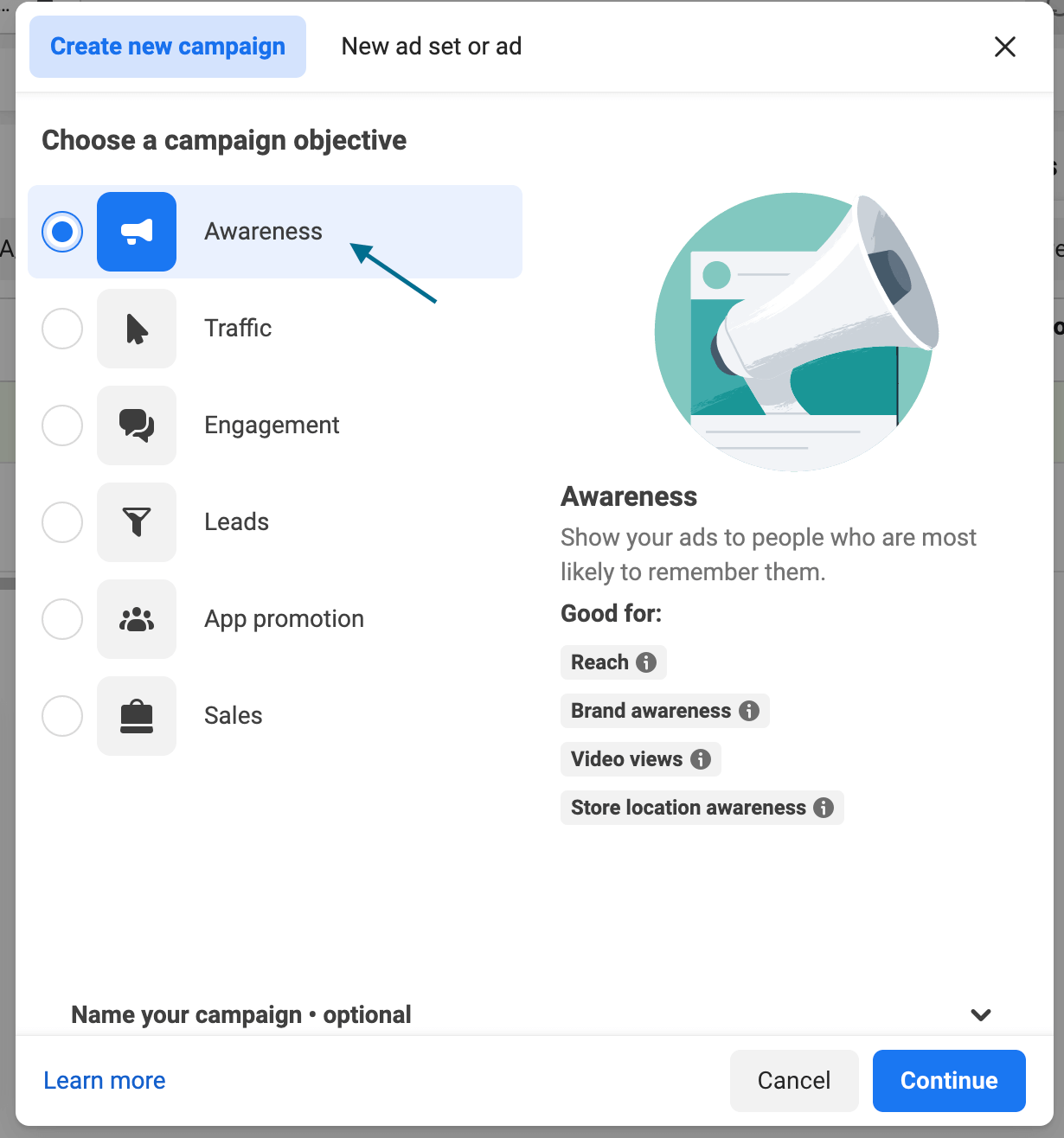1064x1138 pixels.
Task: Select the Leads radio button
Action: point(61,522)
